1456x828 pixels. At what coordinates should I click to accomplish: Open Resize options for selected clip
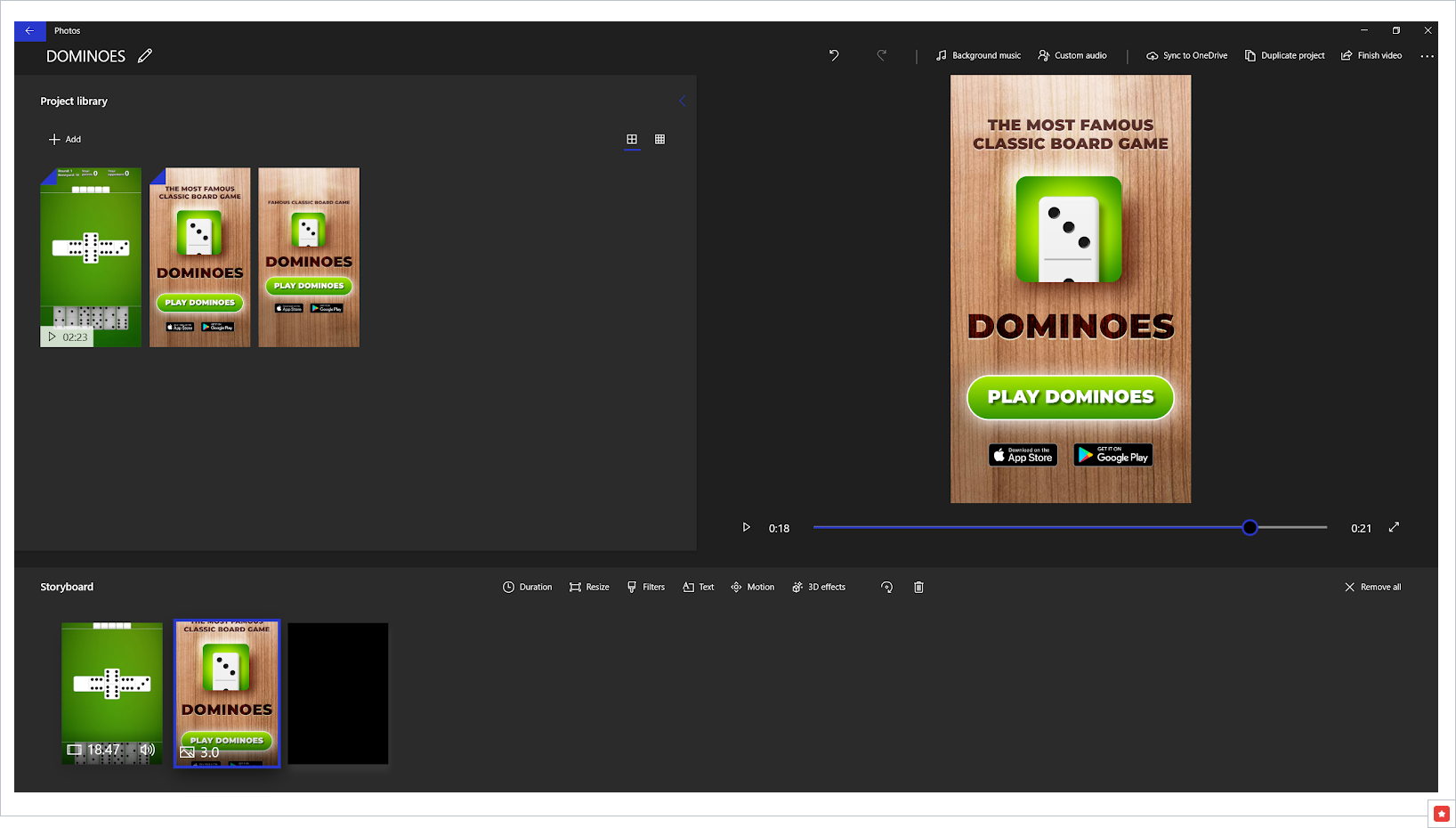[589, 587]
